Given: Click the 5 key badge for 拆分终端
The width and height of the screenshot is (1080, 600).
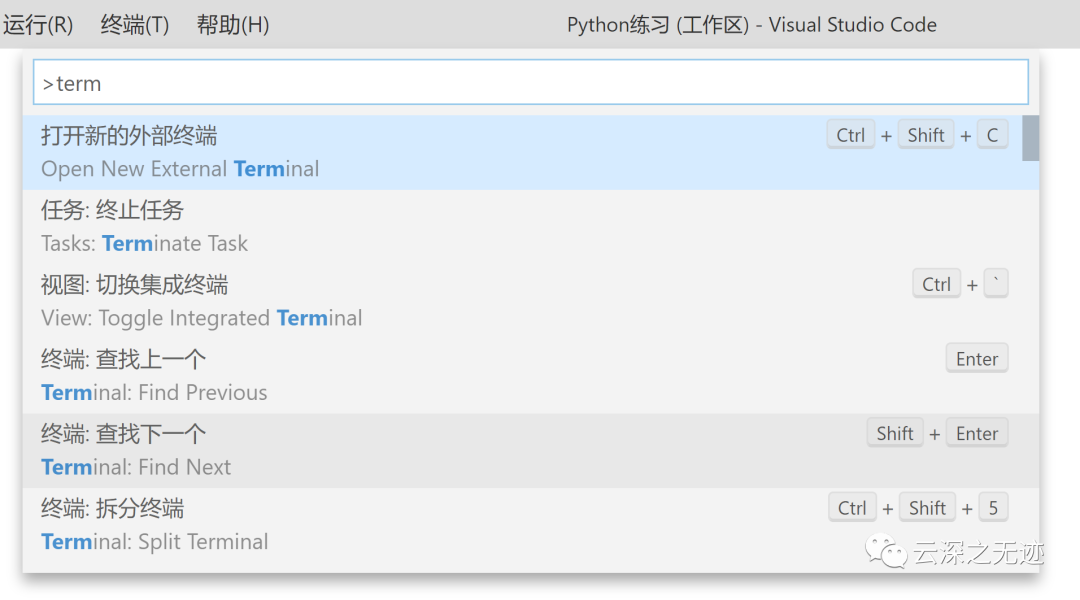Looking at the screenshot, I should click(x=993, y=507).
